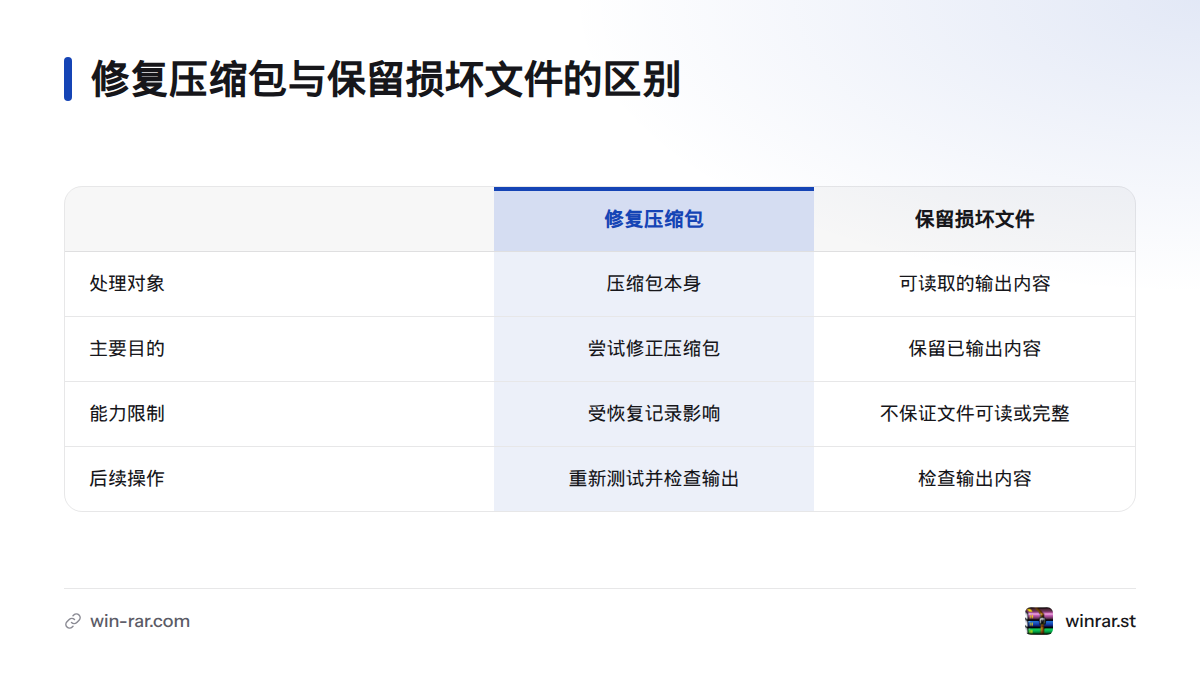Click the link icon beside win-rar.com
This screenshot has width=1200, height=675.
(73, 621)
